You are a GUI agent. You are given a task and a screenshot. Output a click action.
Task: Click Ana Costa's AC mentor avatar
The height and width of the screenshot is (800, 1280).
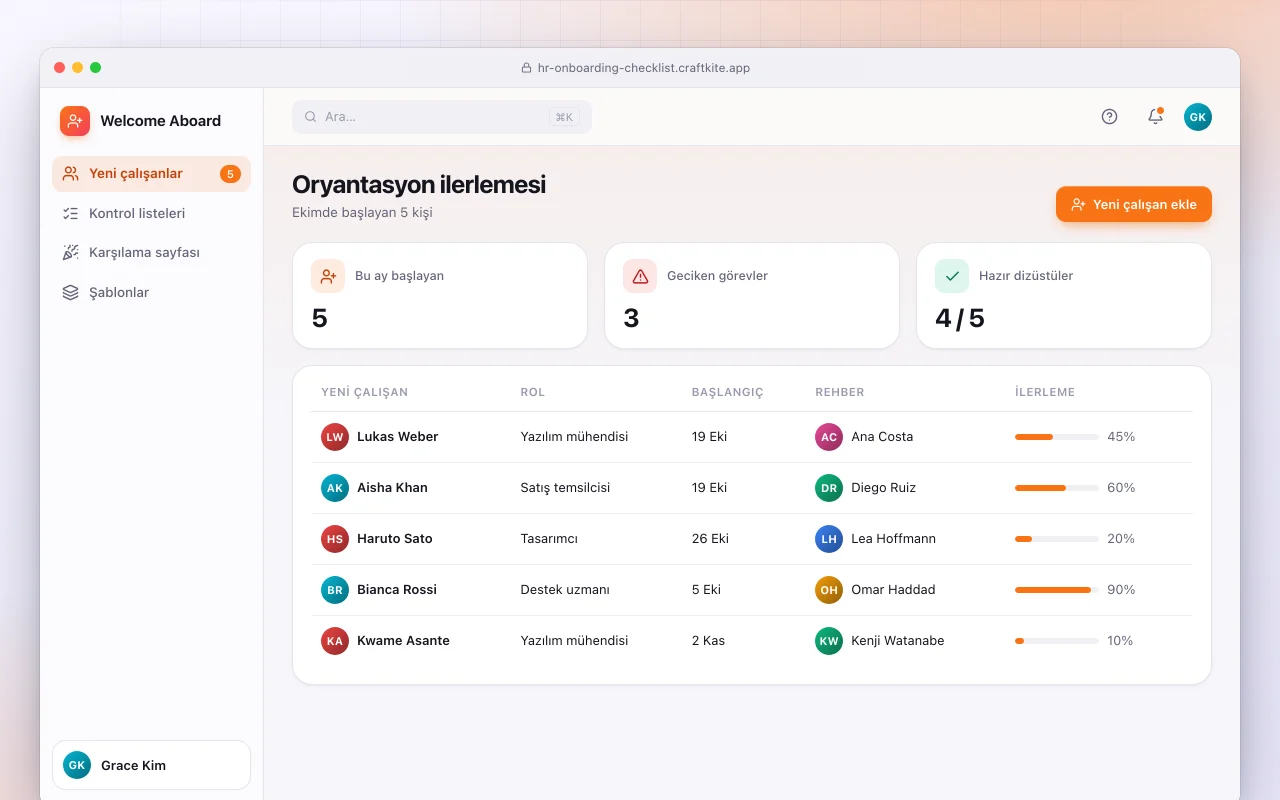(x=829, y=437)
